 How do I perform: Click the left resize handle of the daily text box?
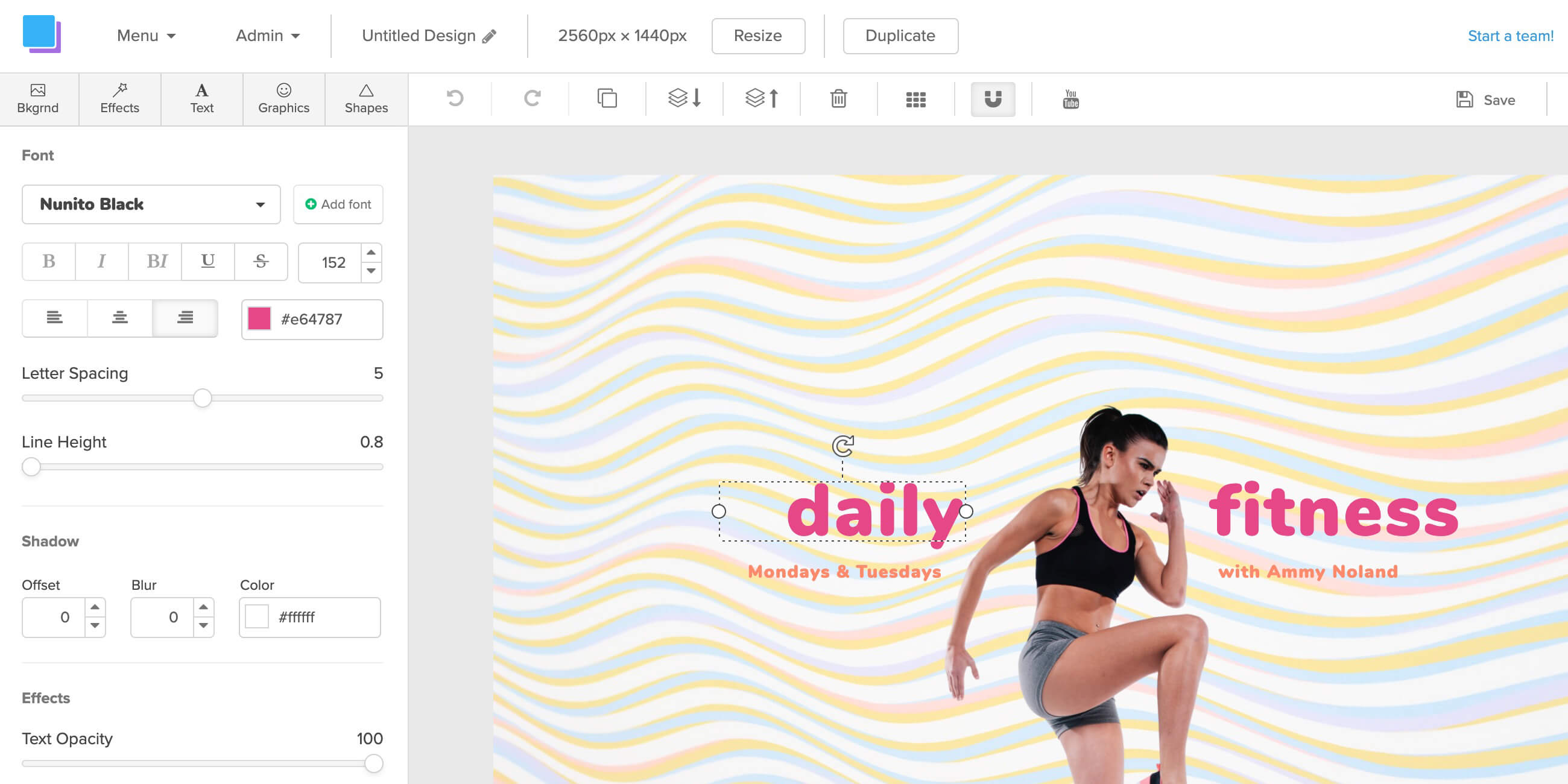pyautogui.click(x=718, y=511)
